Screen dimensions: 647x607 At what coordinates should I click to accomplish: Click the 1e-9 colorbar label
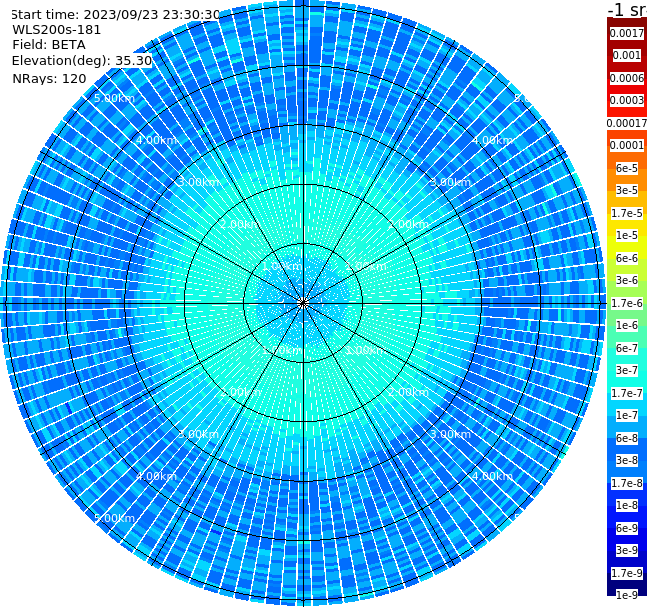[627, 595]
